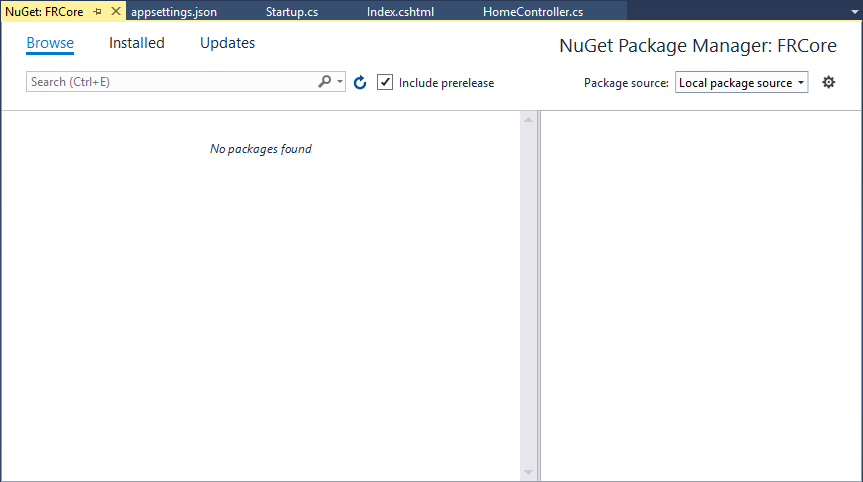Open the Index.cshtml tab
Screen dimensions: 863x482
(400, 12)
